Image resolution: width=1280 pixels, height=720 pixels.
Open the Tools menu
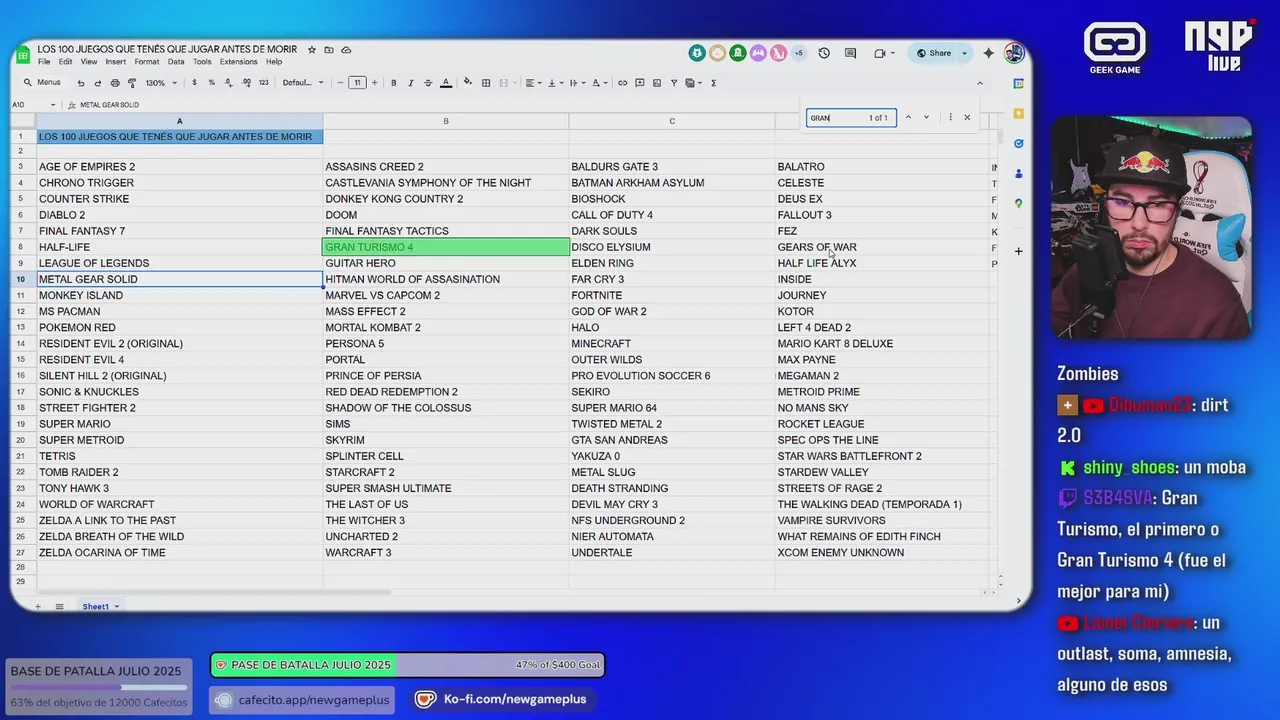202,62
